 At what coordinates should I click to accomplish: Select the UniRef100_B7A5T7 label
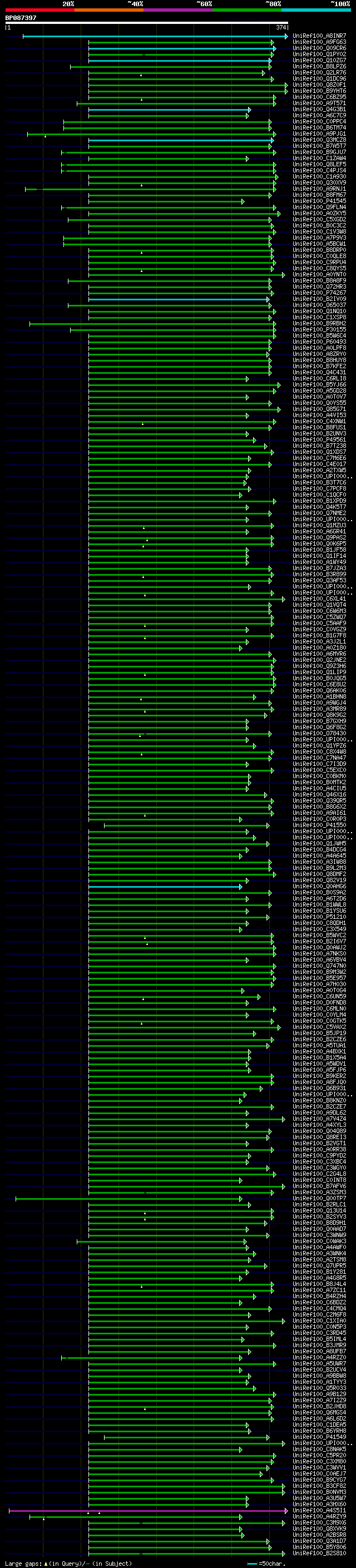click(x=319, y=146)
